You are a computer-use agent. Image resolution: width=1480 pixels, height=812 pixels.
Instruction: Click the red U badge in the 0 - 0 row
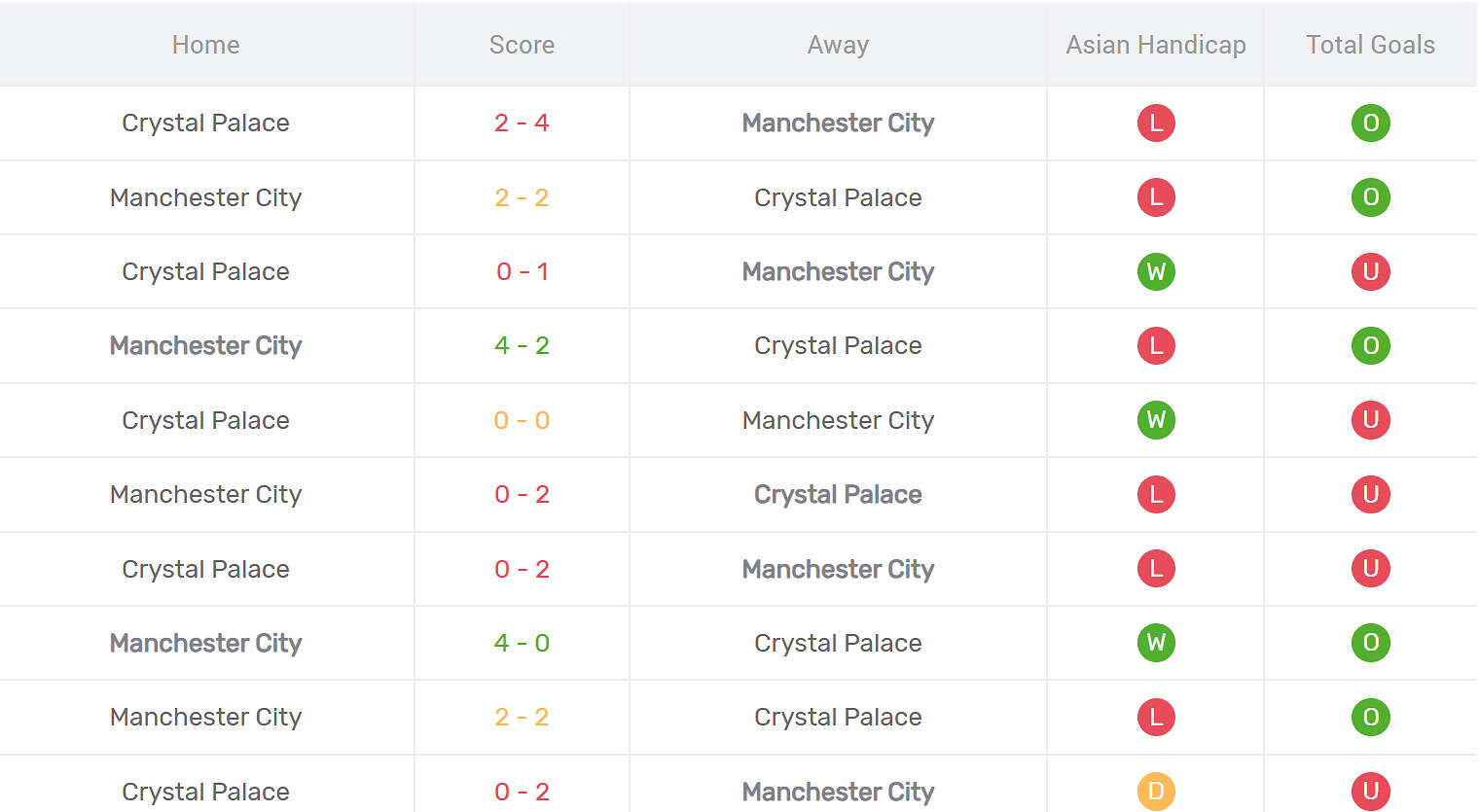1370,420
